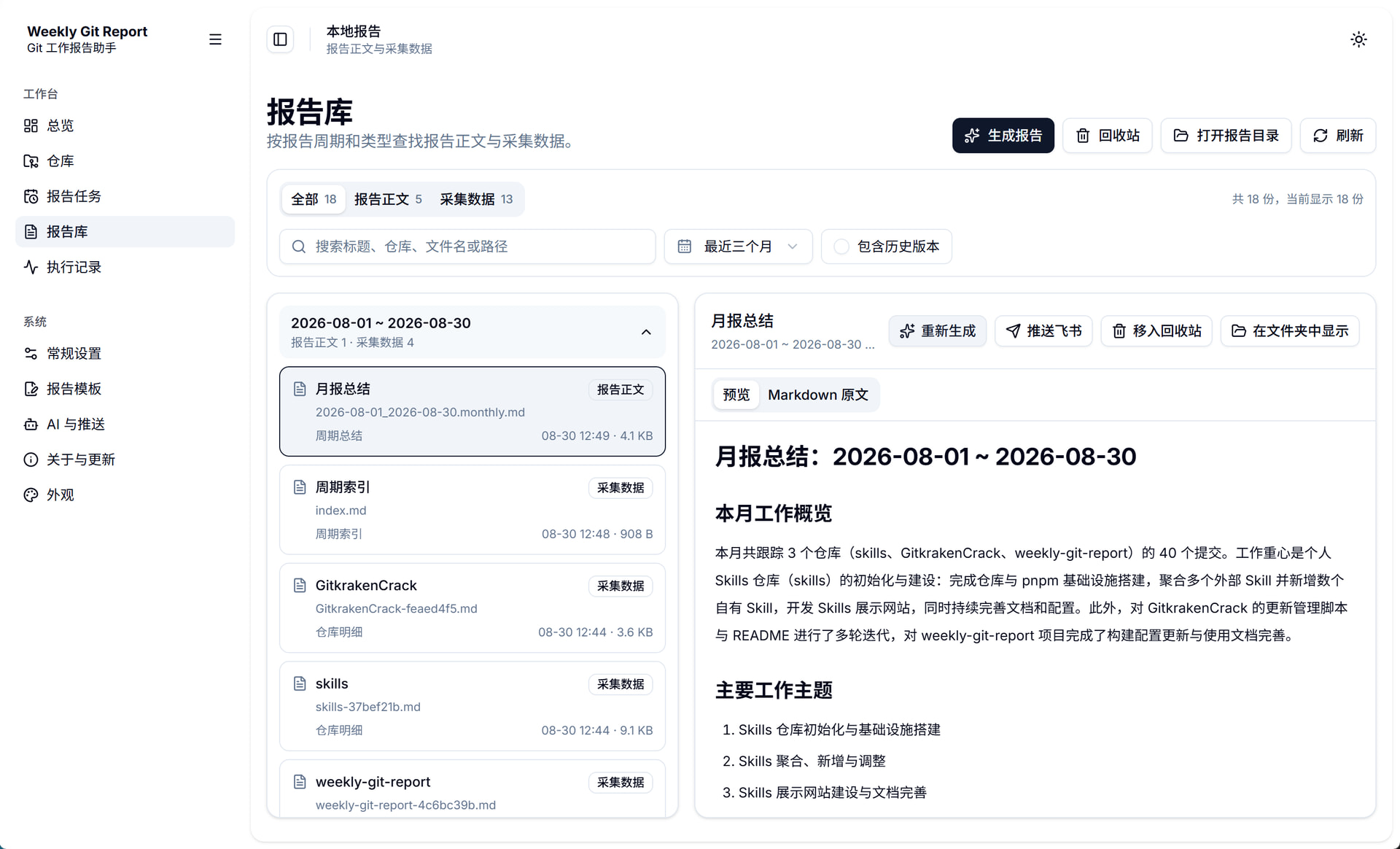Click the 报告模板 edit icon in sidebar
1400x849 pixels.
click(x=31, y=389)
